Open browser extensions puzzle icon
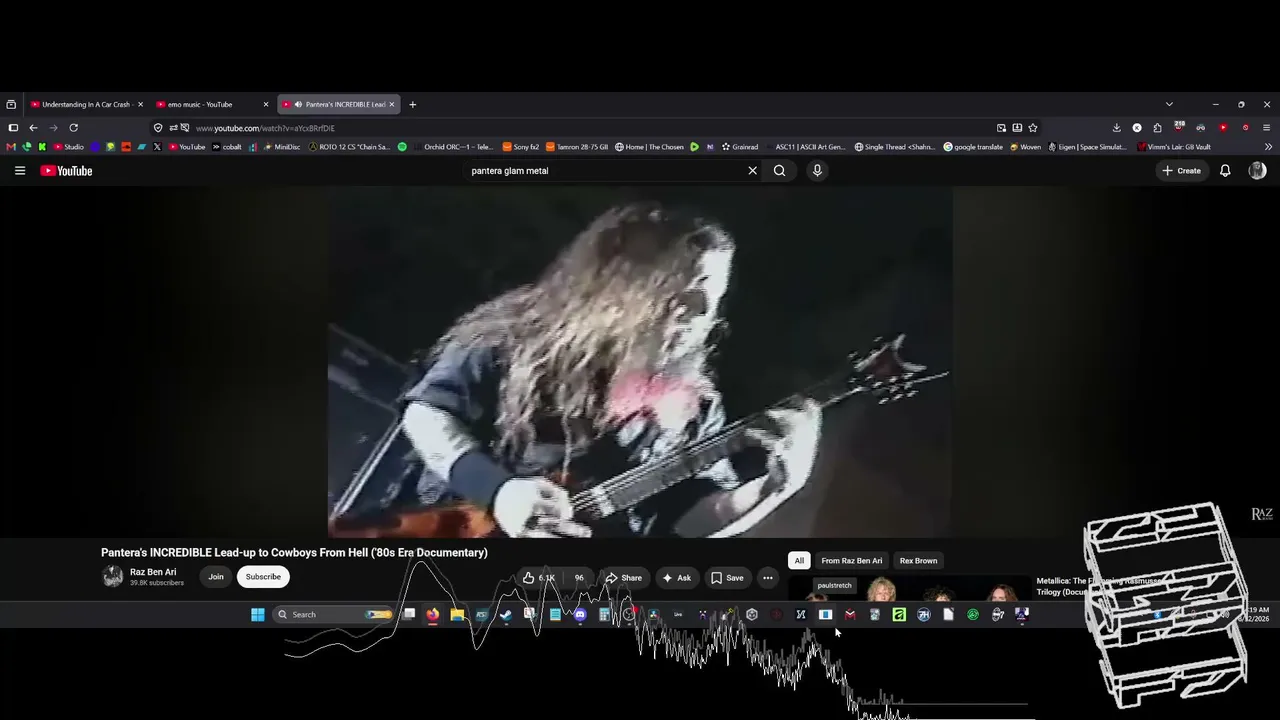Viewport: 1280px width, 720px height. [1157, 128]
